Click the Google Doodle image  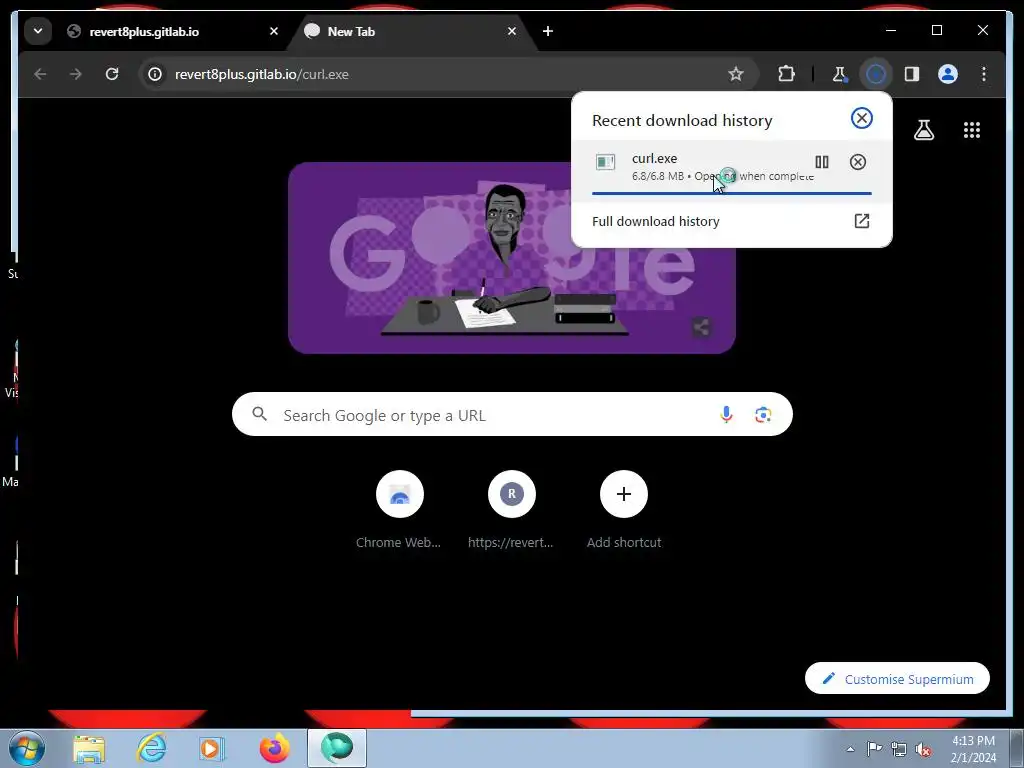(x=511, y=258)
